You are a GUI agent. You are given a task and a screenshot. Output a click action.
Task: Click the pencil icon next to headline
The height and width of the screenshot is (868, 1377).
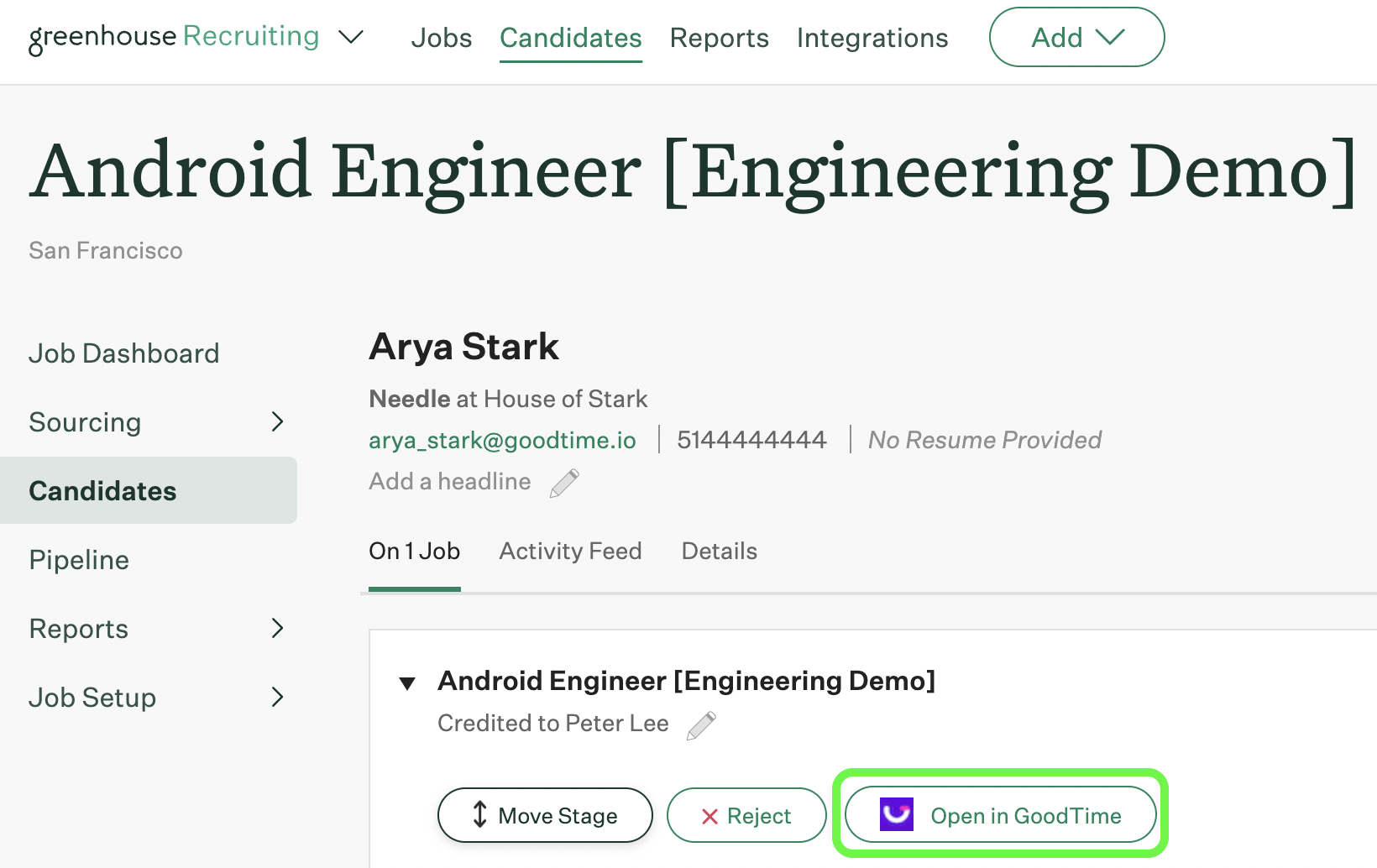pos(564,483)
